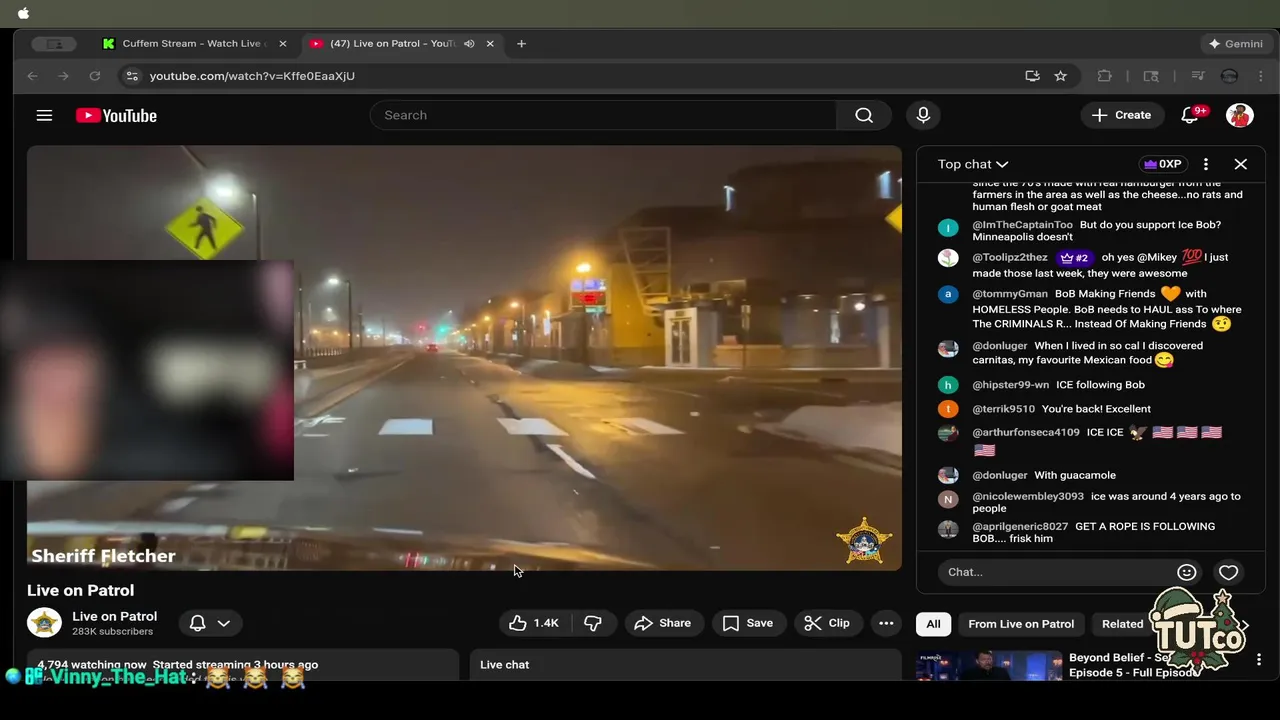Close the Cuffem Stream tab
This screenshot has height=720, width=1280.
point(282,44)
